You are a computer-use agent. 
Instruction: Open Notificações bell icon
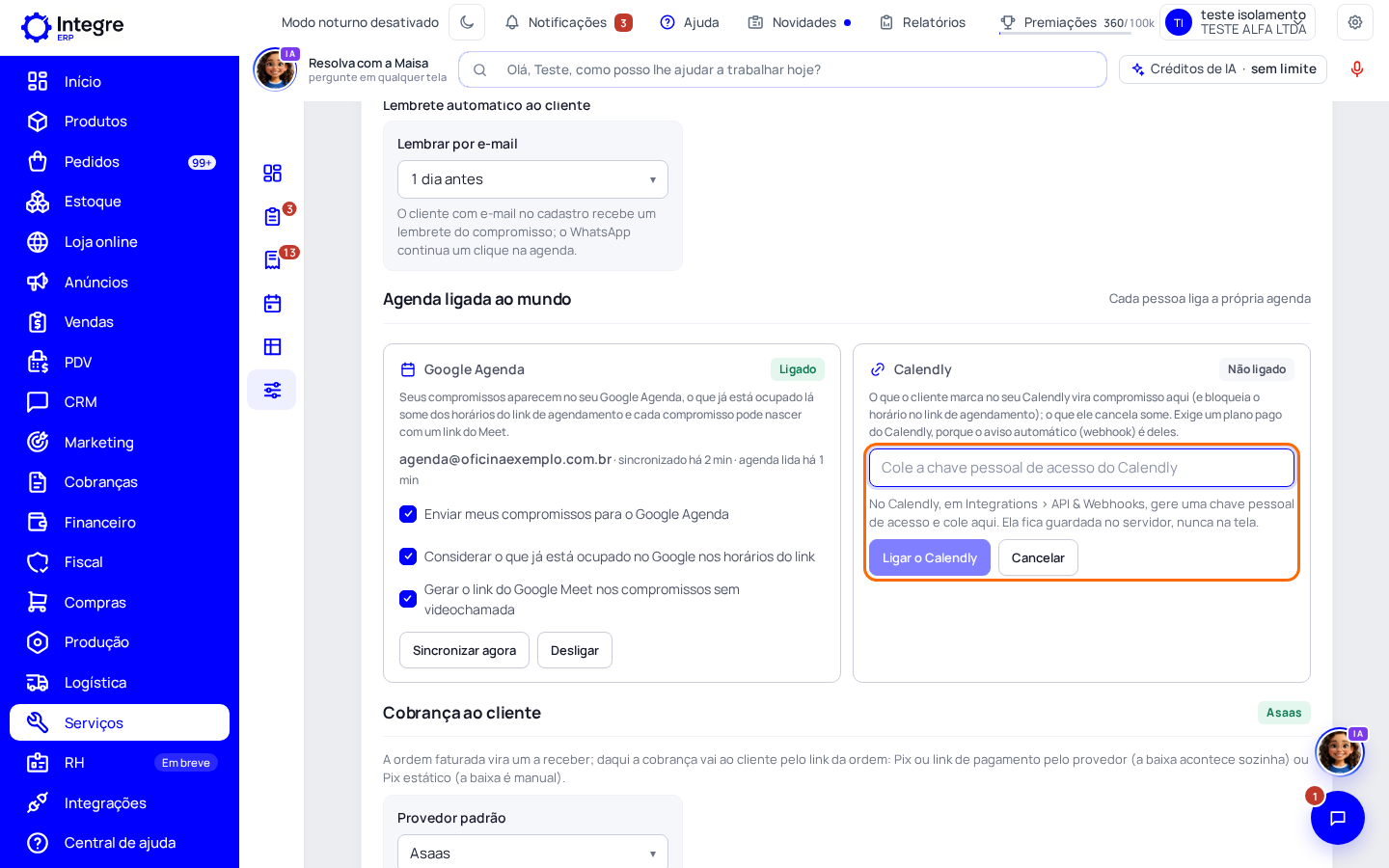512,22
